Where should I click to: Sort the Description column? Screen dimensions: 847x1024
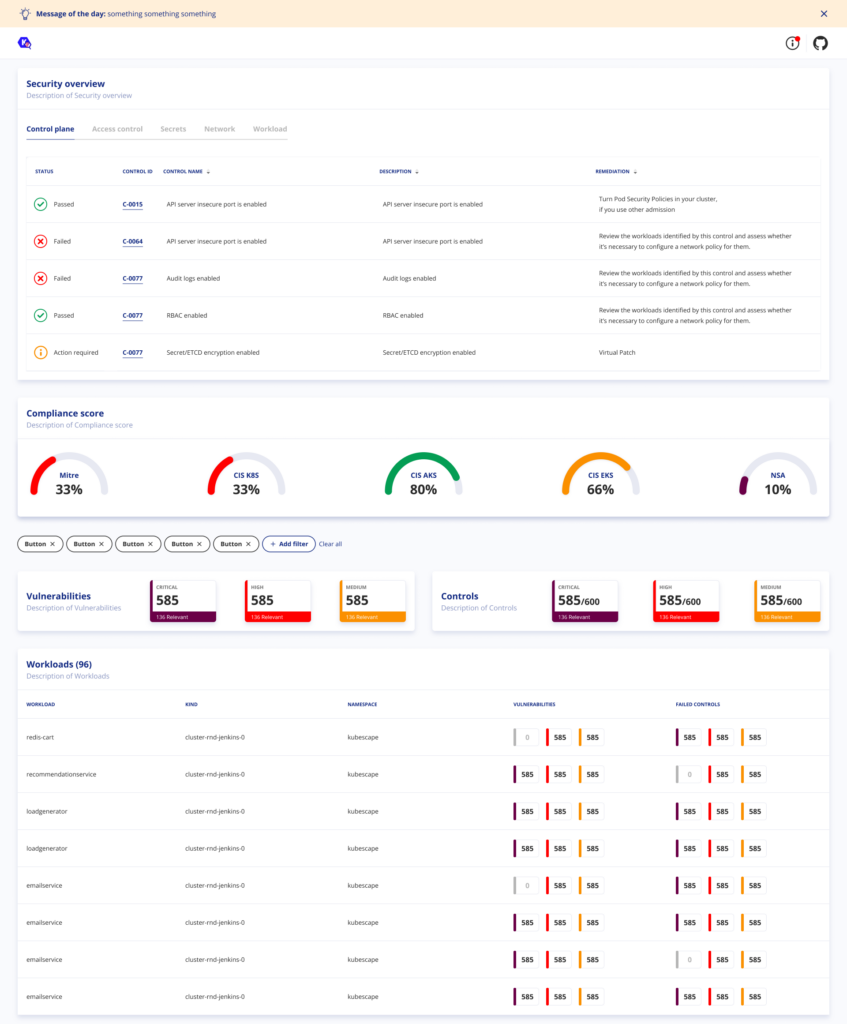416,172
